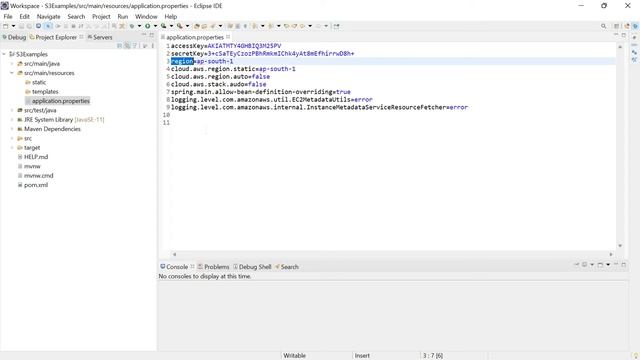This screenshot has width=640, height=360.
Task: Open the Navigate menu
Action: coord(49,16)
